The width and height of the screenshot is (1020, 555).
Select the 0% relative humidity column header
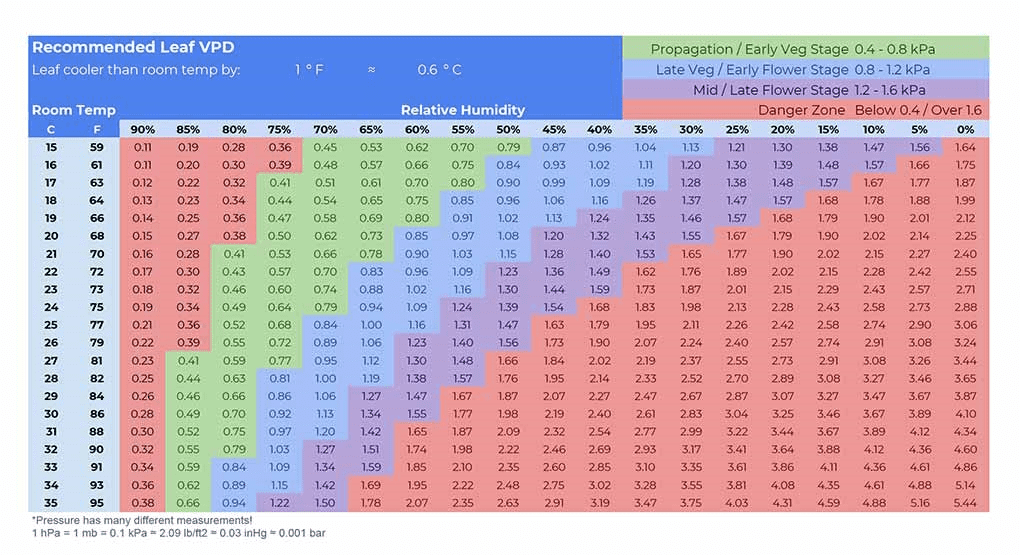click(965, 129)
